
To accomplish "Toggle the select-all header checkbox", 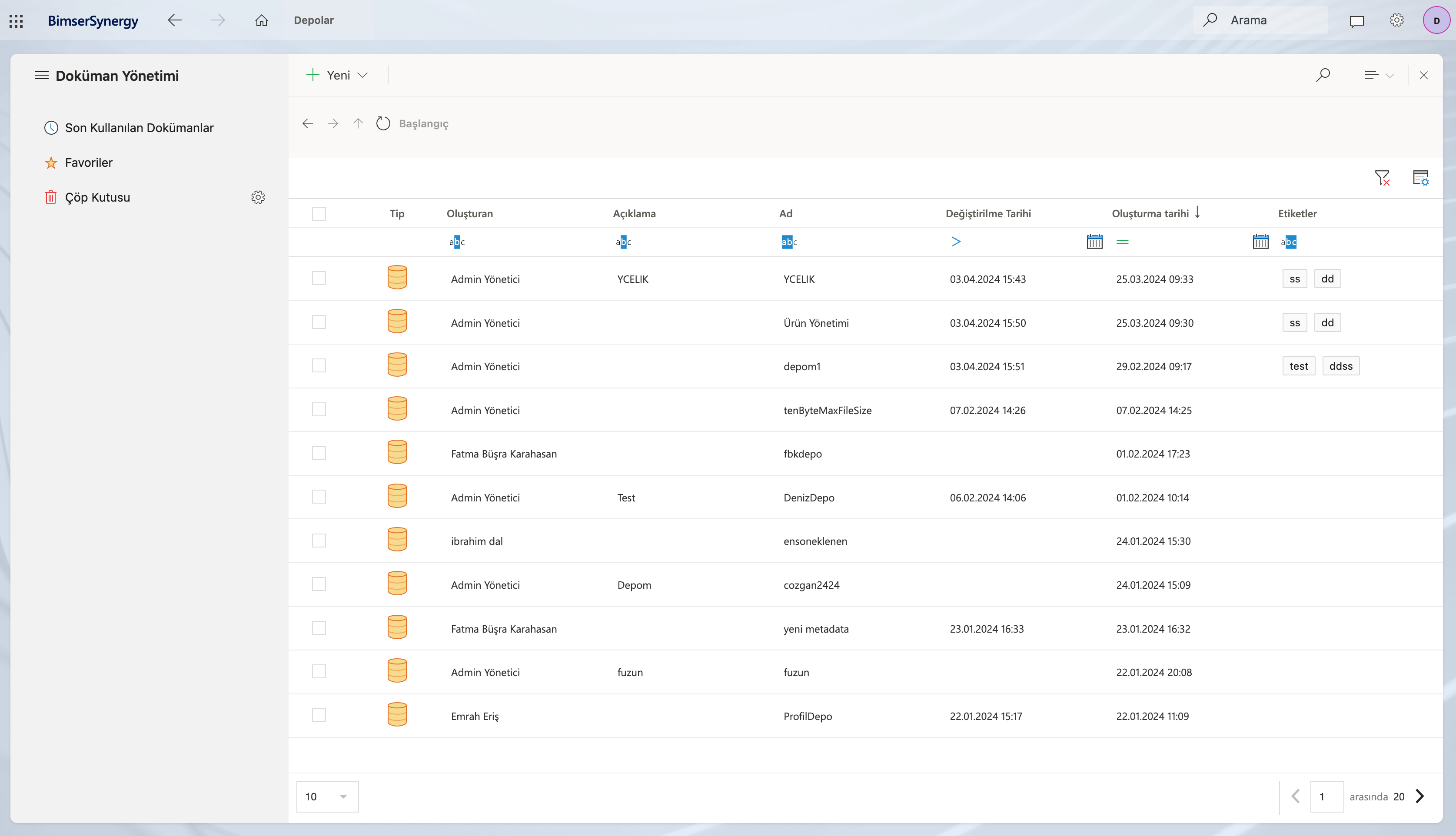I will coord(319,214).
